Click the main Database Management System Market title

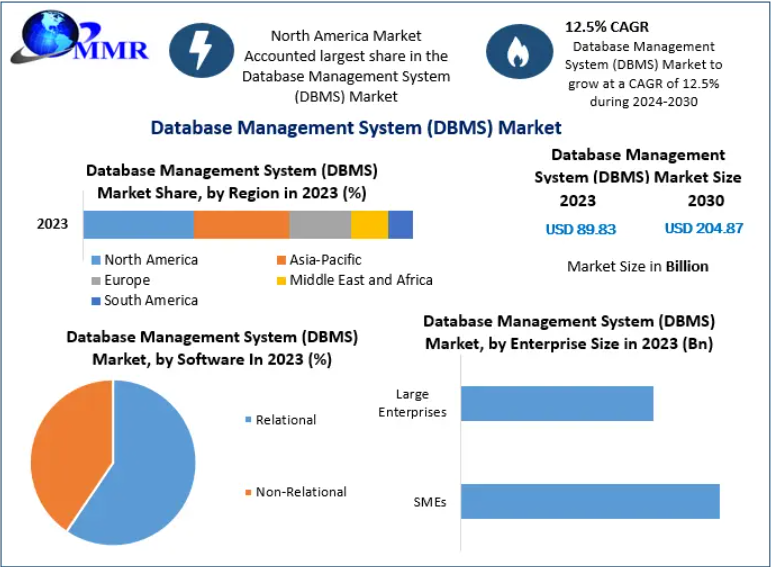[355, 127]
